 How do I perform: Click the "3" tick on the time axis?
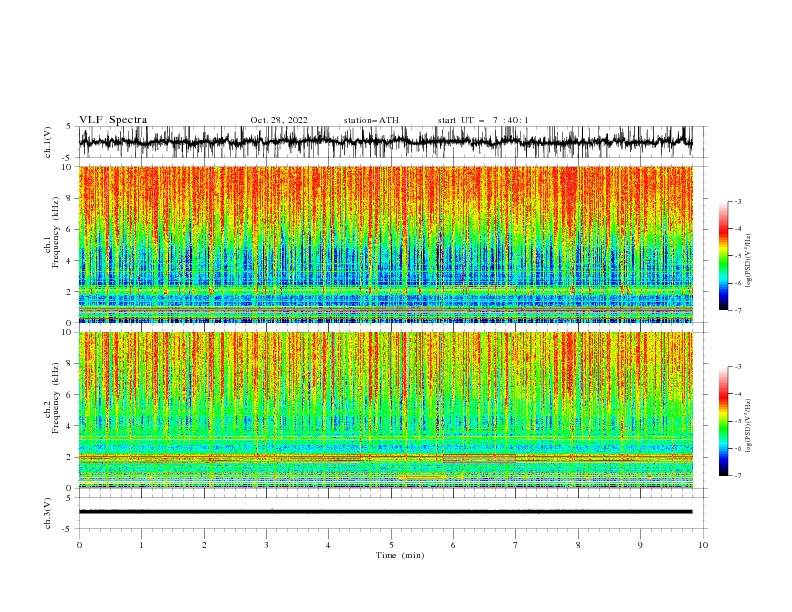[x=267, y=545]
